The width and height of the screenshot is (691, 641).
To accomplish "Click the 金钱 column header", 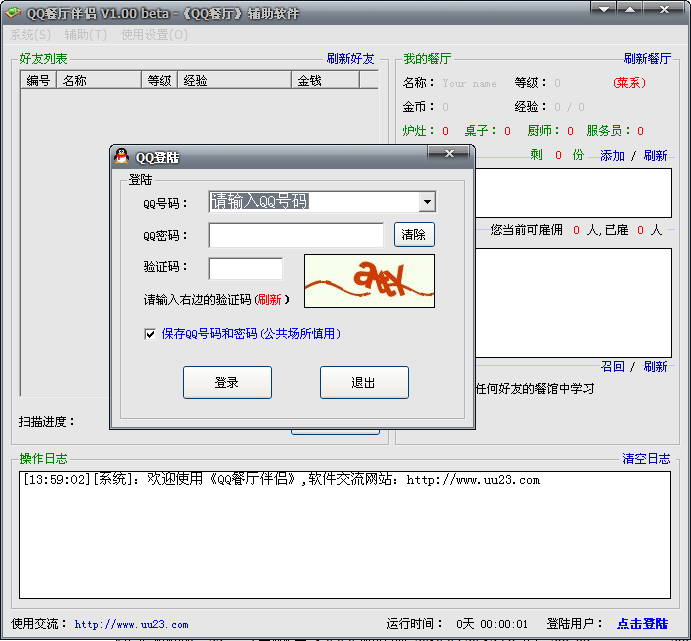I will (325, 80).
